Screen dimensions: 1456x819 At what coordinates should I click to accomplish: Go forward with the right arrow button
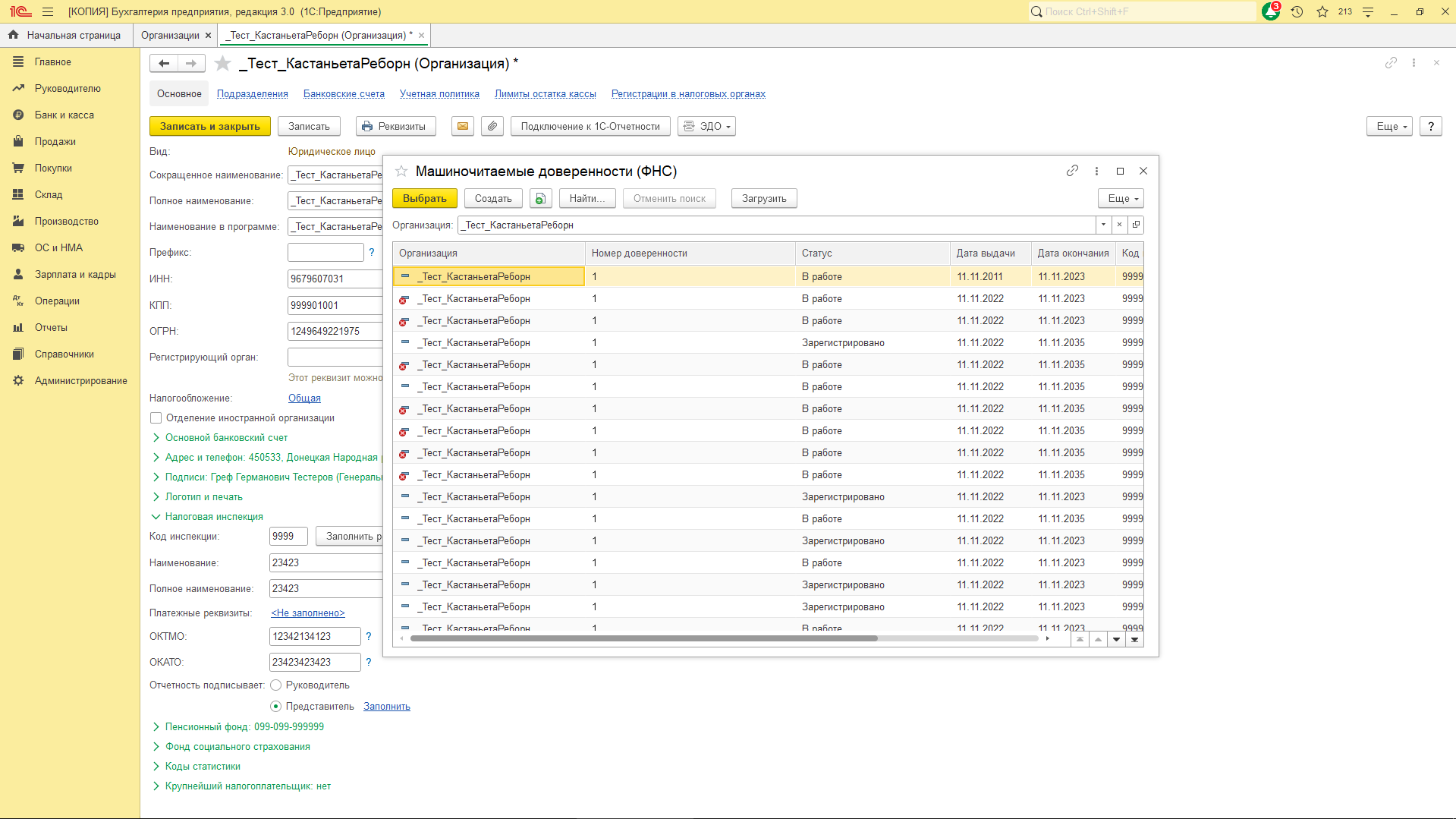tap(191, 64)
